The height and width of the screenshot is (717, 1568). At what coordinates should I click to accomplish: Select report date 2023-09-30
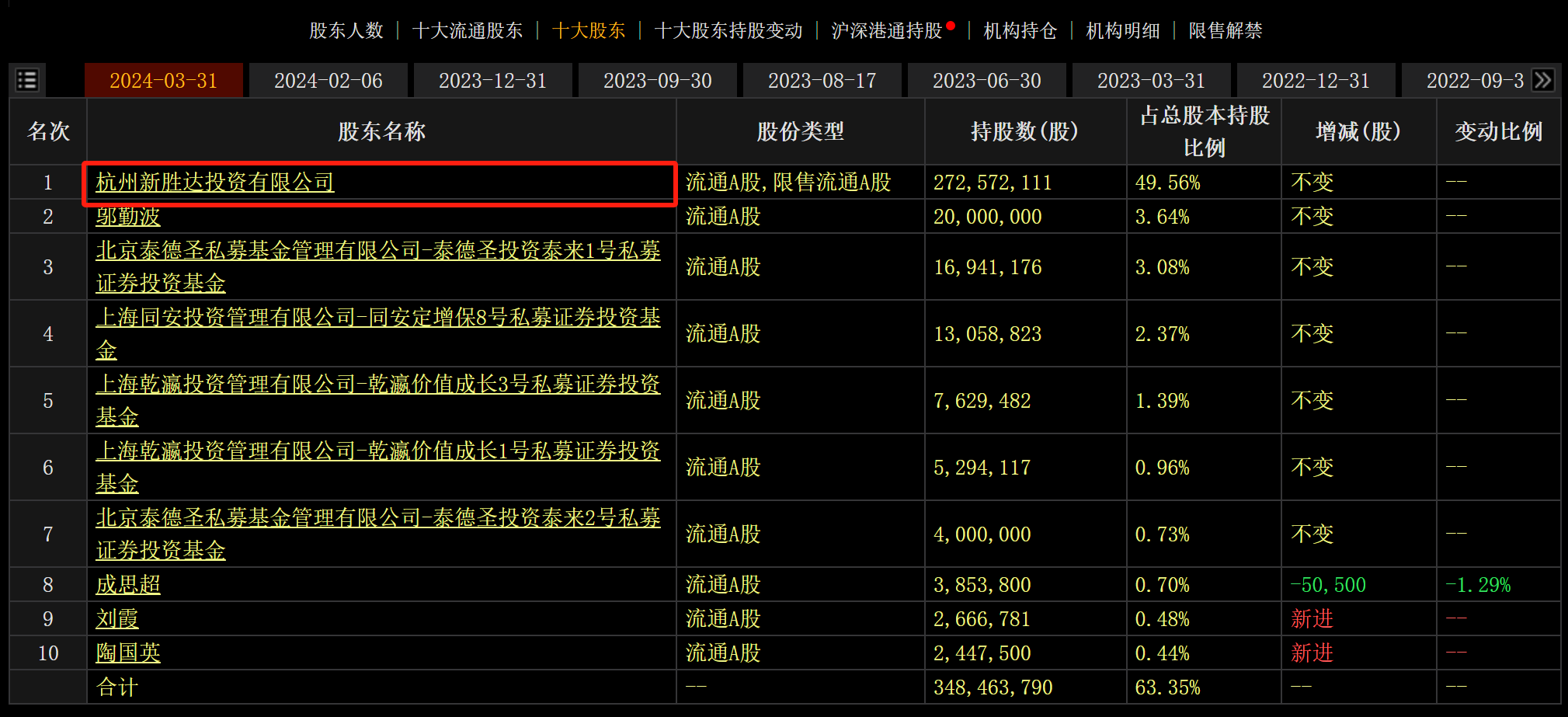click(x=658, y=81)
